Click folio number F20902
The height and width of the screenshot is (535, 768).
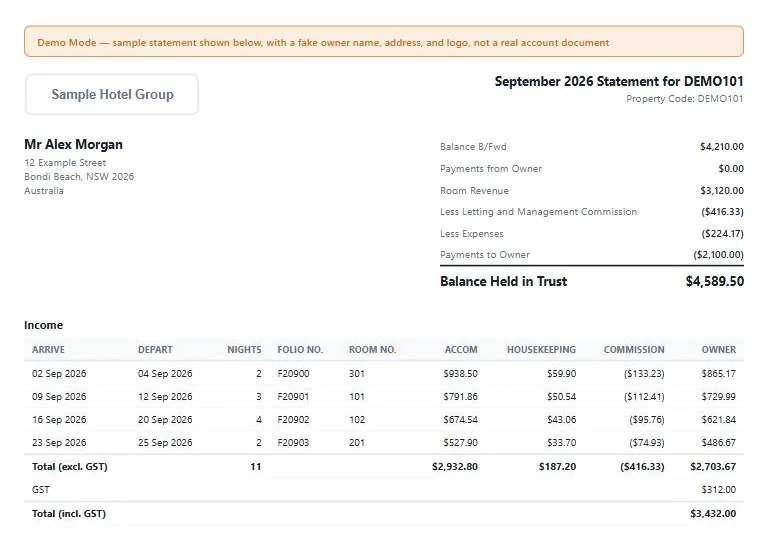293,420
